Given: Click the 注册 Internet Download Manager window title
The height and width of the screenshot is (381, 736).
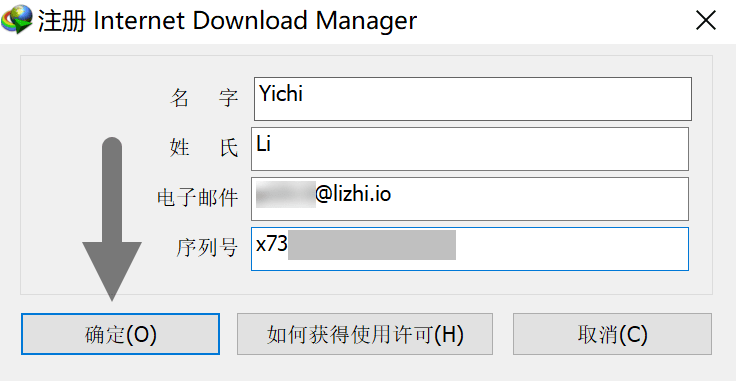Looking at the screenshot, I should (227, 21).
